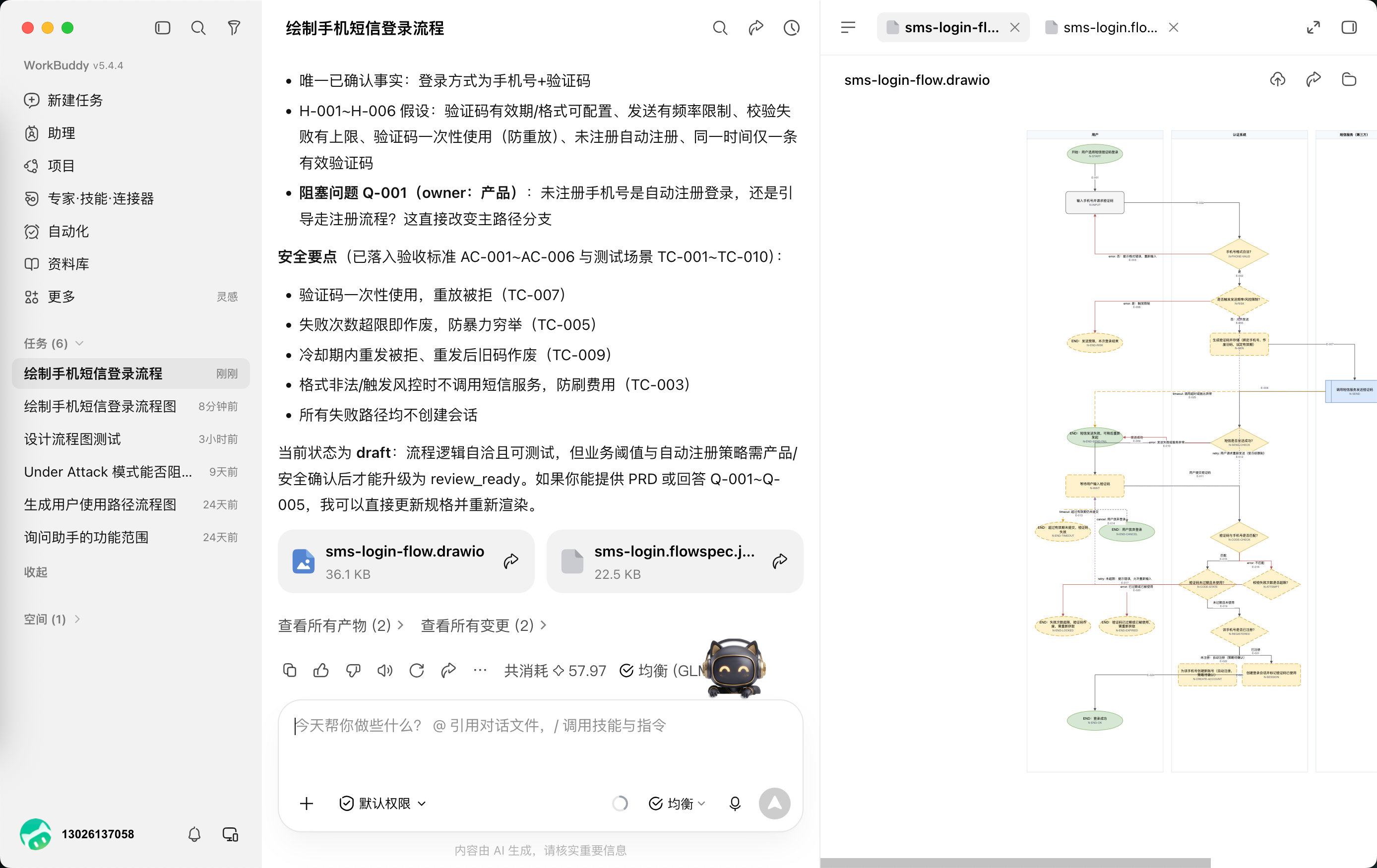Click the cloud upload icon in preview panel

coord(1277,79)
